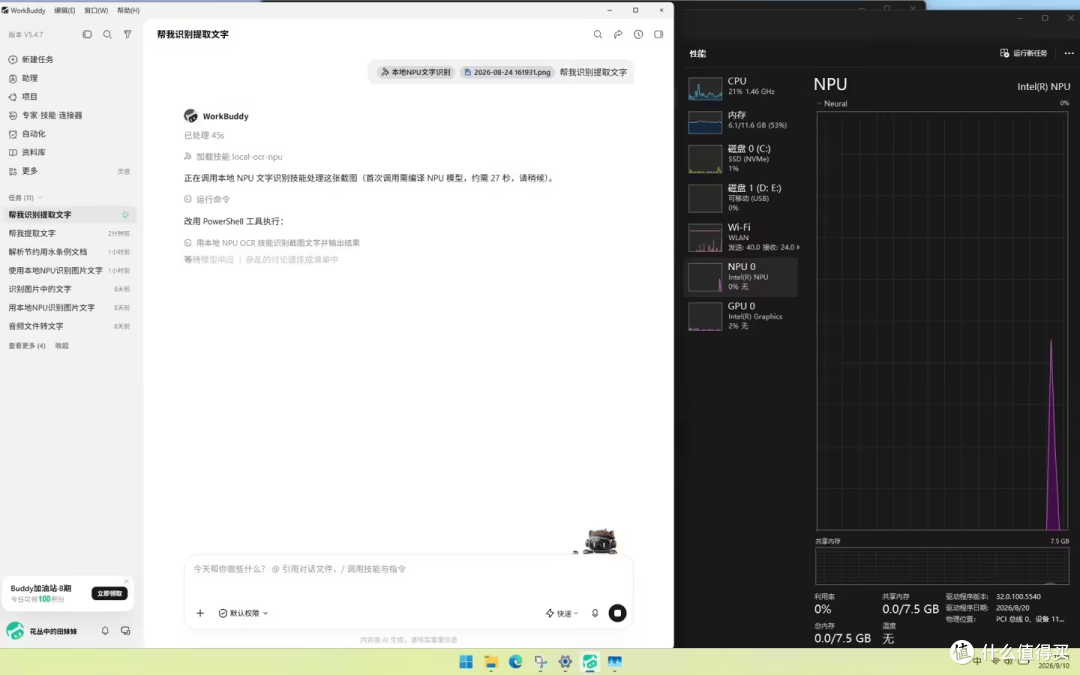This screenshot has height=675, width=1080.
Task: Select task 解析节约用水条例文档
Action: click(x=69, y=252)
